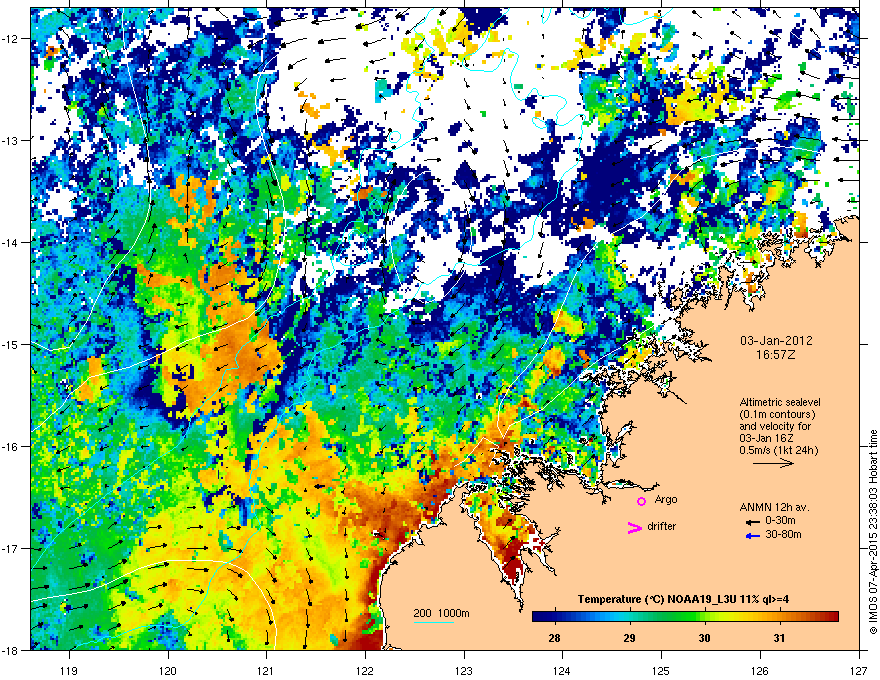
Task: Click longitude axis label '125'
Action: (x=661, y=670)
